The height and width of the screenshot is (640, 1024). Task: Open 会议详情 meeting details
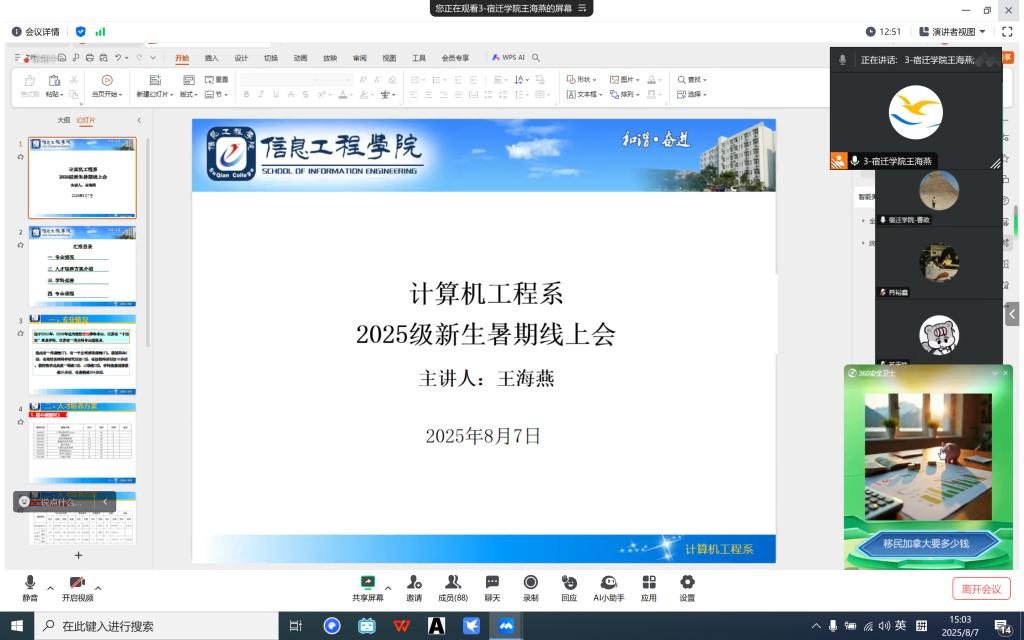click(36, 32)
